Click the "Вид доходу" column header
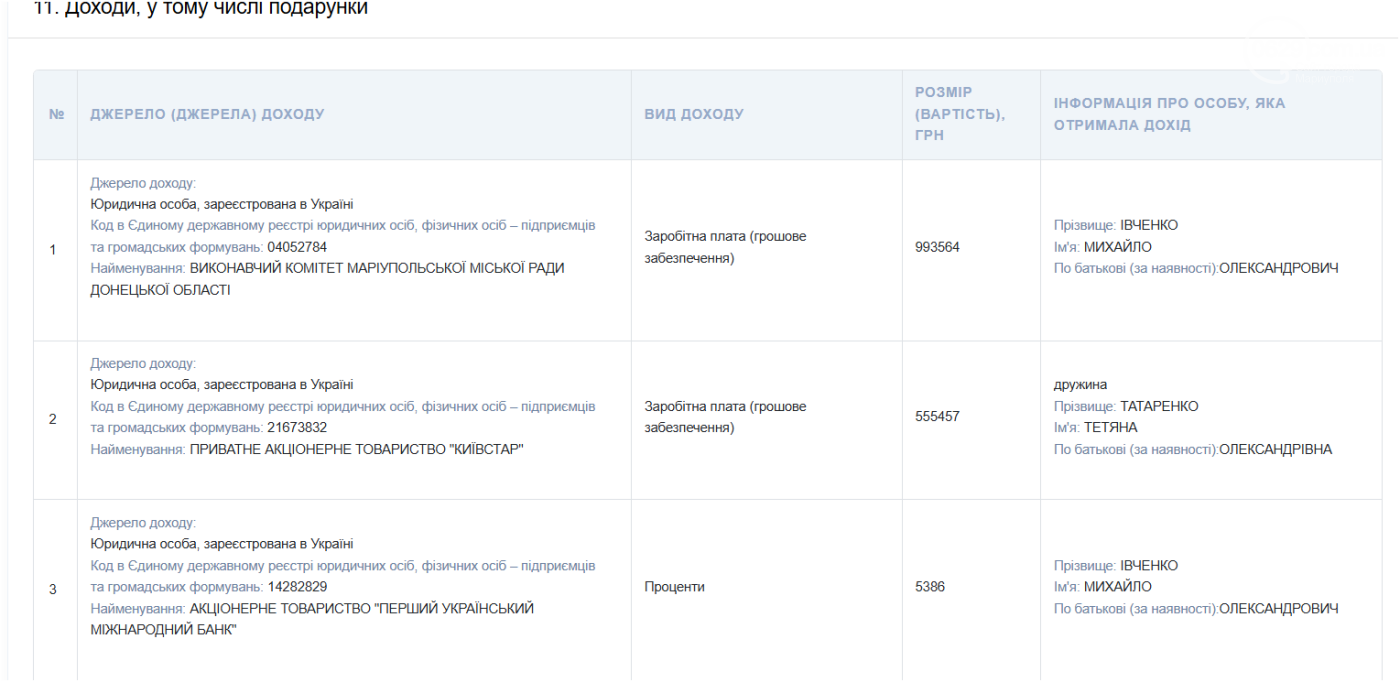The width and height of the screenshot is (1400, 682). coord(694,114)
